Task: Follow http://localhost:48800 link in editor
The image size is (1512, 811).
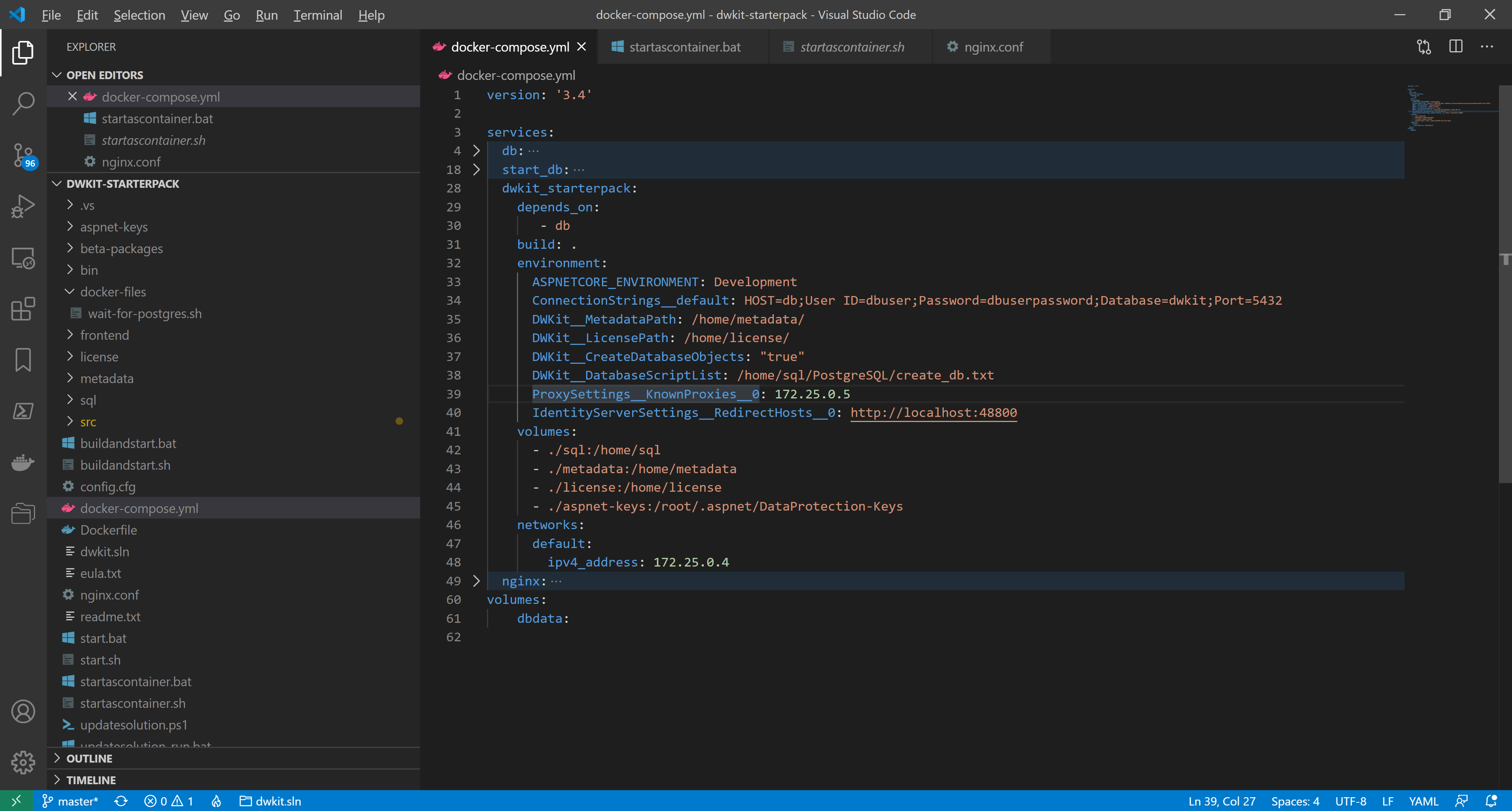Action: [933, 413]
